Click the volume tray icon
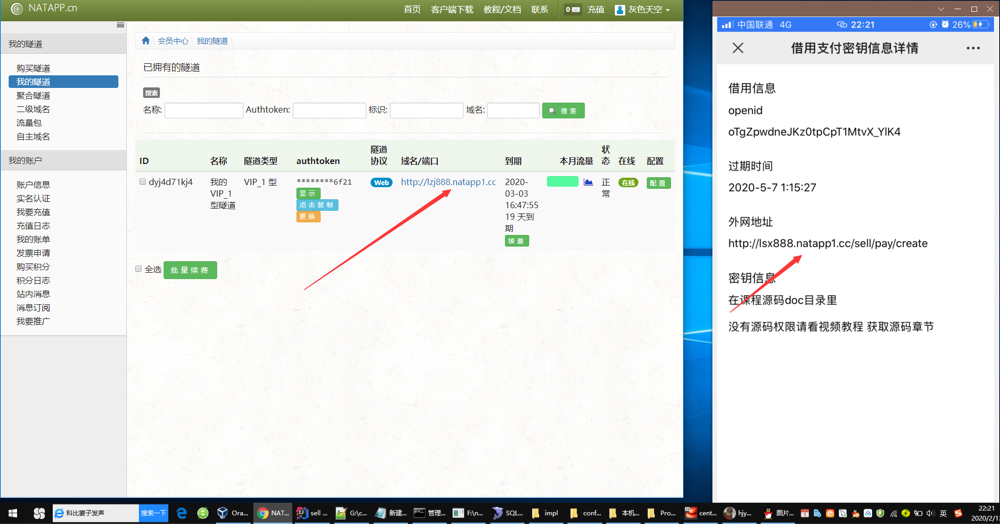1001x524 pixels. [930, 513]
